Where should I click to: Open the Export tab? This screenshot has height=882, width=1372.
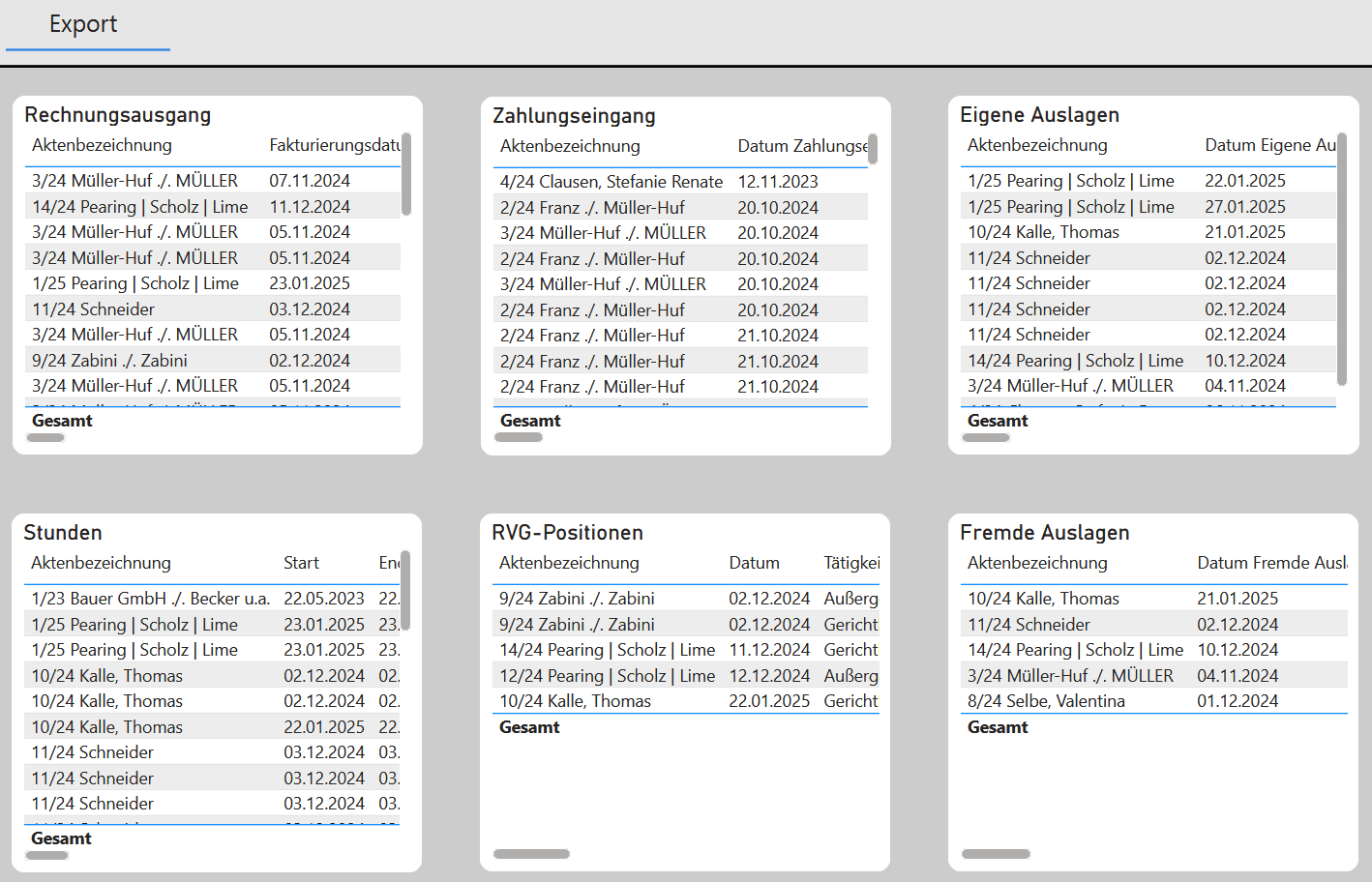tap(84, 25)
